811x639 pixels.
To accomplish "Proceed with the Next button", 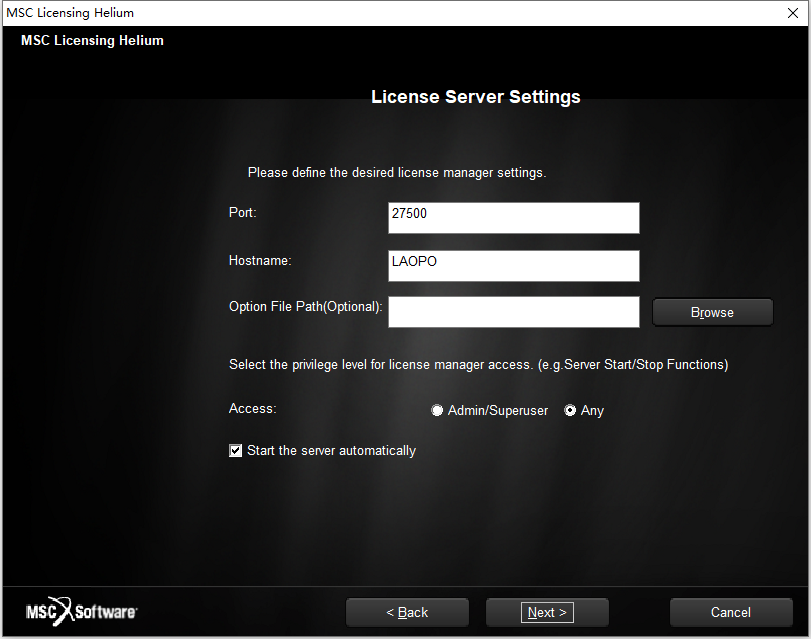I will click(547, 613).
